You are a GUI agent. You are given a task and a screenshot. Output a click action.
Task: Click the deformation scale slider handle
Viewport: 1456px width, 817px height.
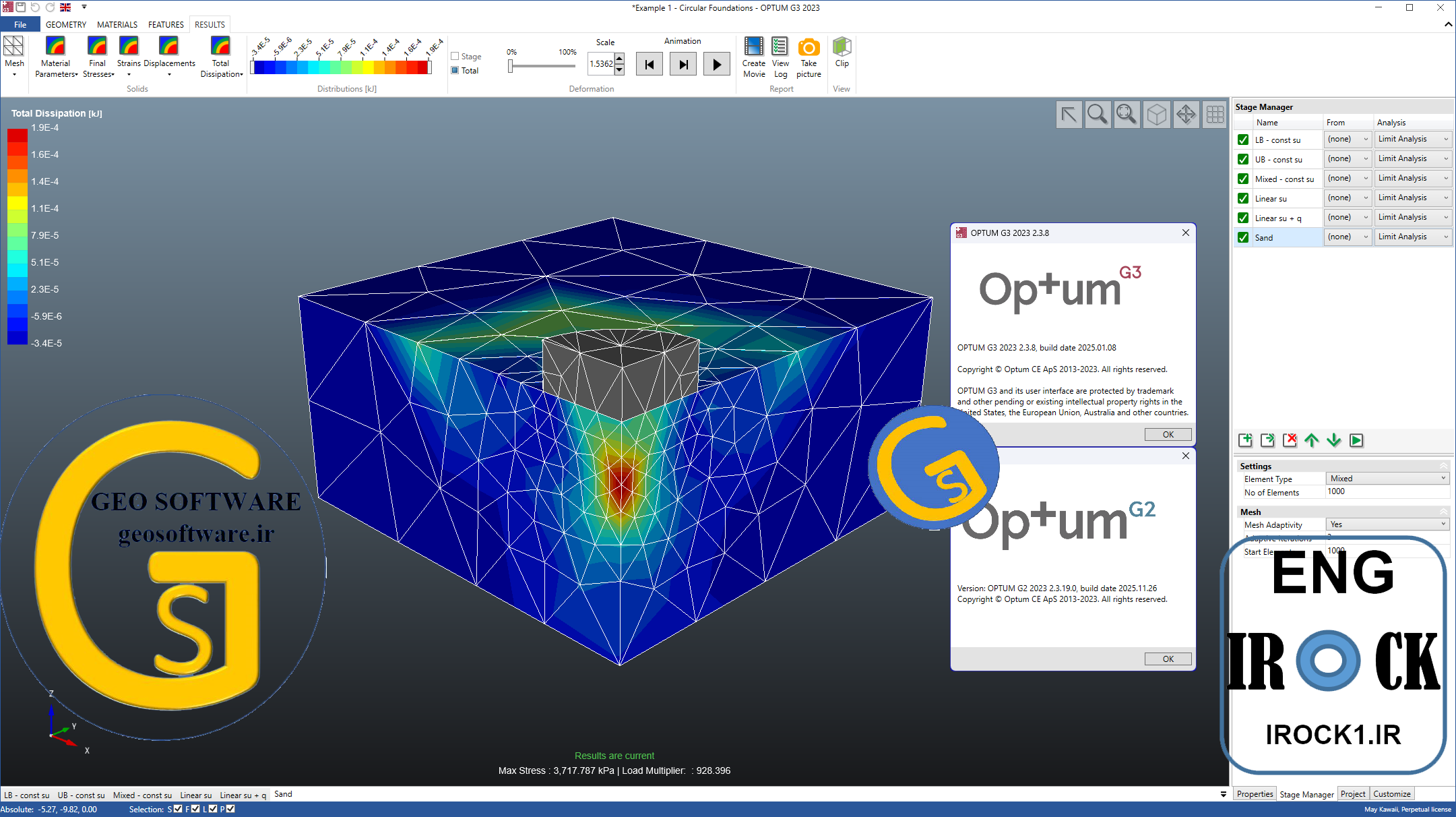(511, 66)
